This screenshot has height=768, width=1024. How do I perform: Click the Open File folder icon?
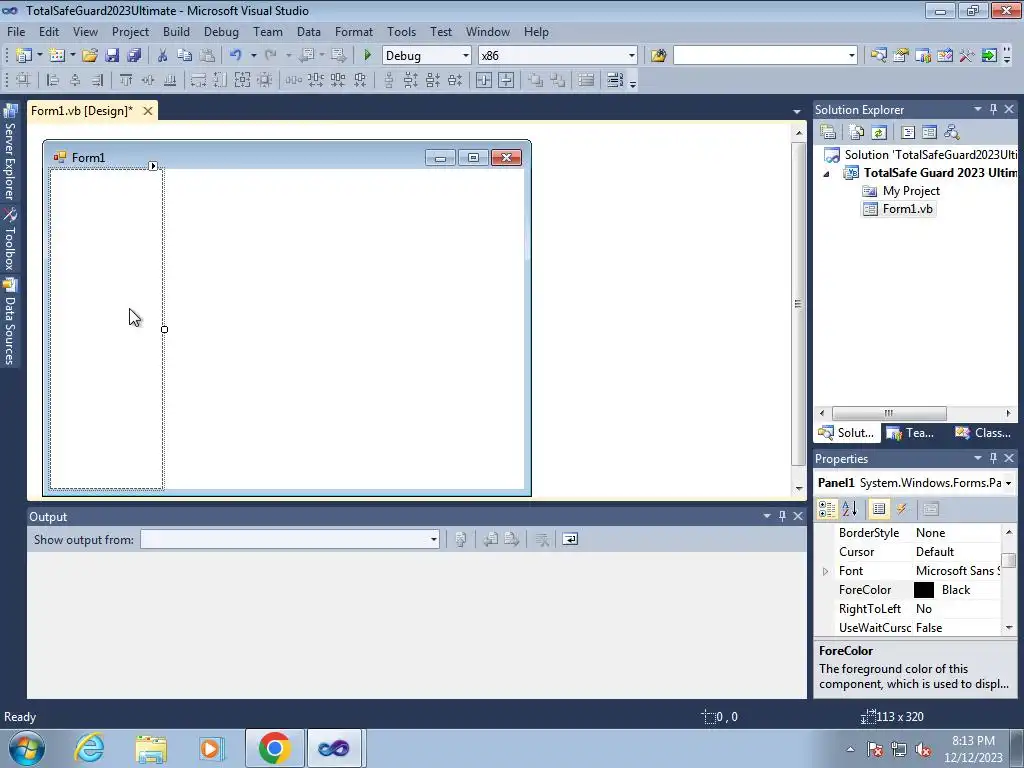pyautogui.click(x=90, y=56)
